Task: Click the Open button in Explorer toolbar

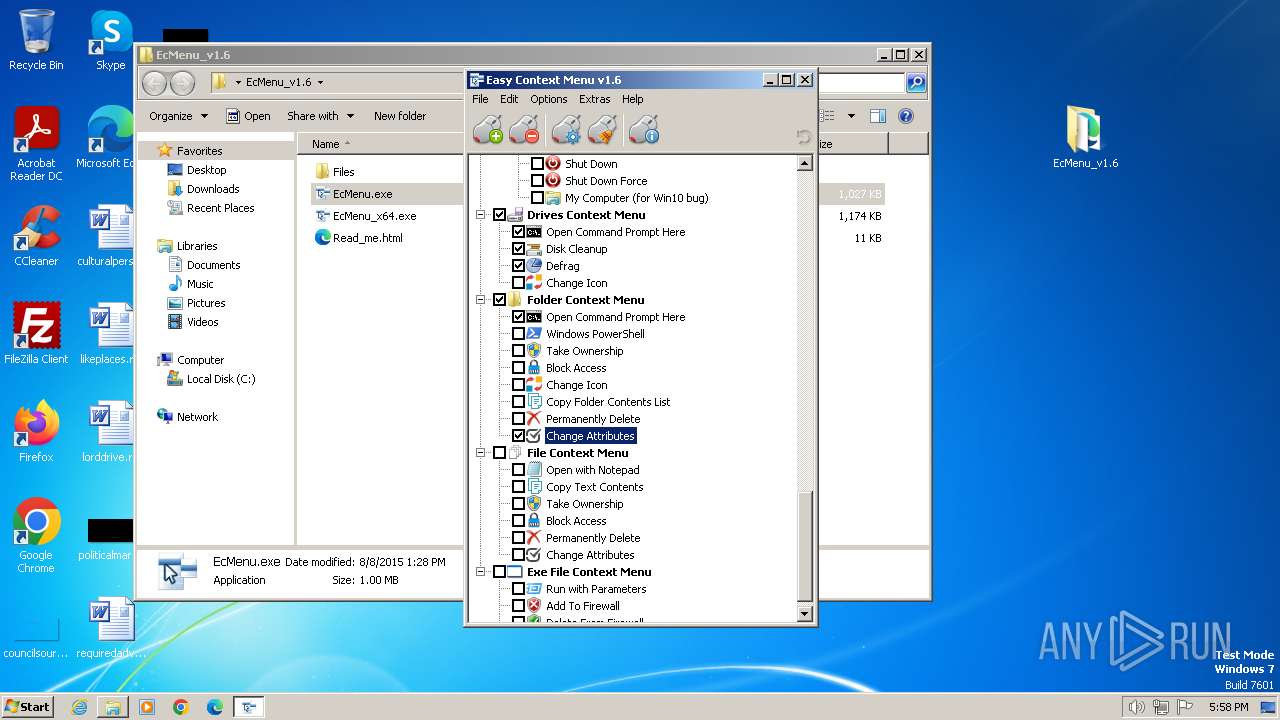Action: [x=248, y=116]
